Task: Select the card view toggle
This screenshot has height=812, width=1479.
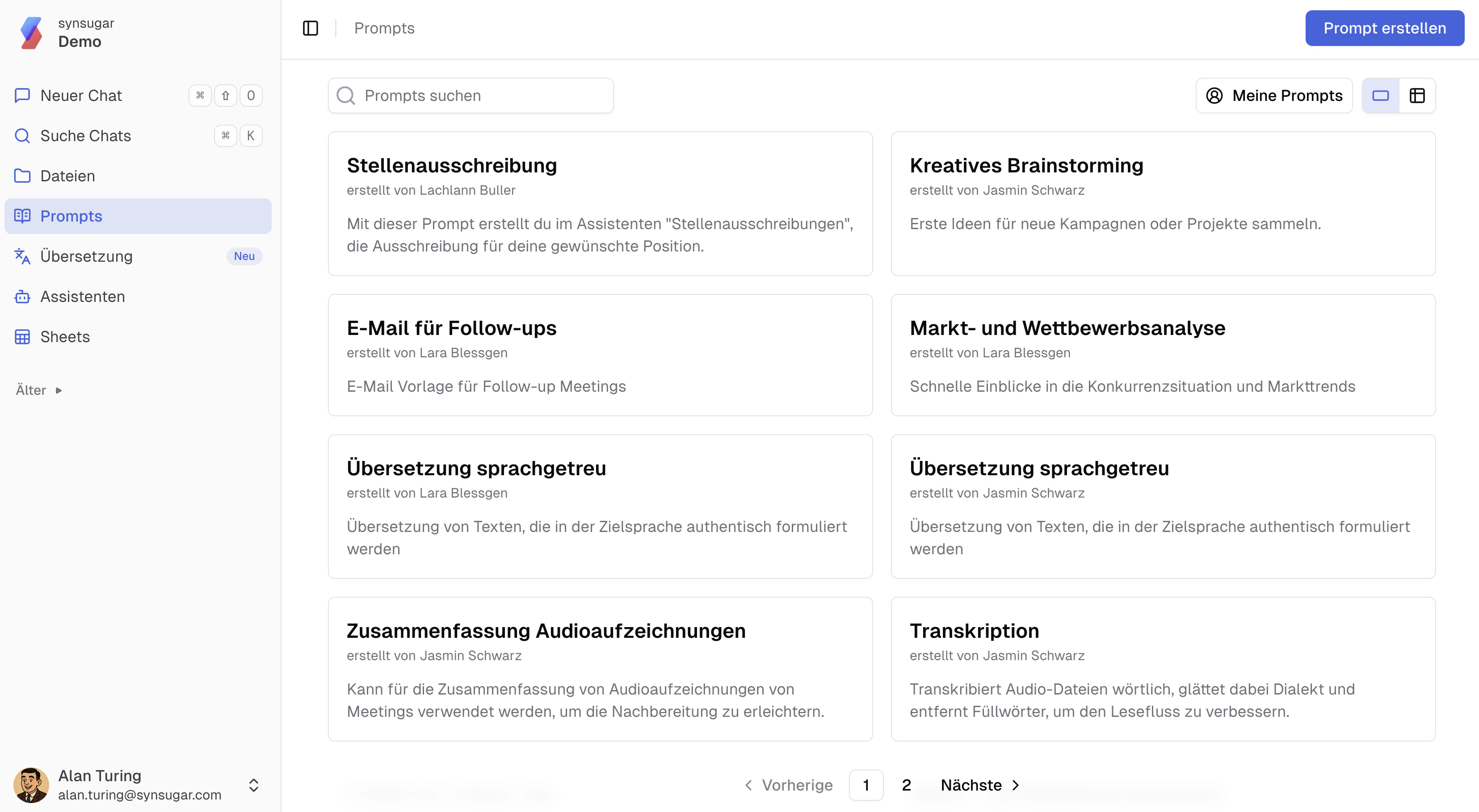Action: [x=1380, y=95]
